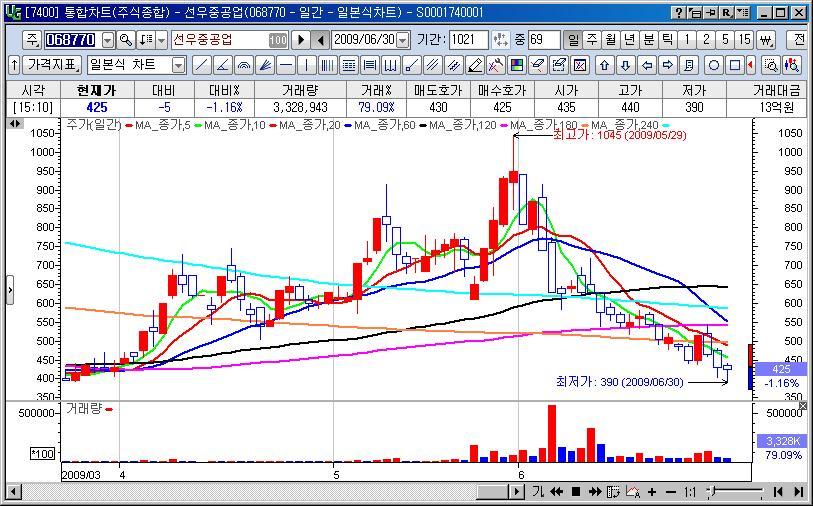This screenshot has height=506, width=813.
Task: Click the next stock right-arrow button
Action: 301,40
